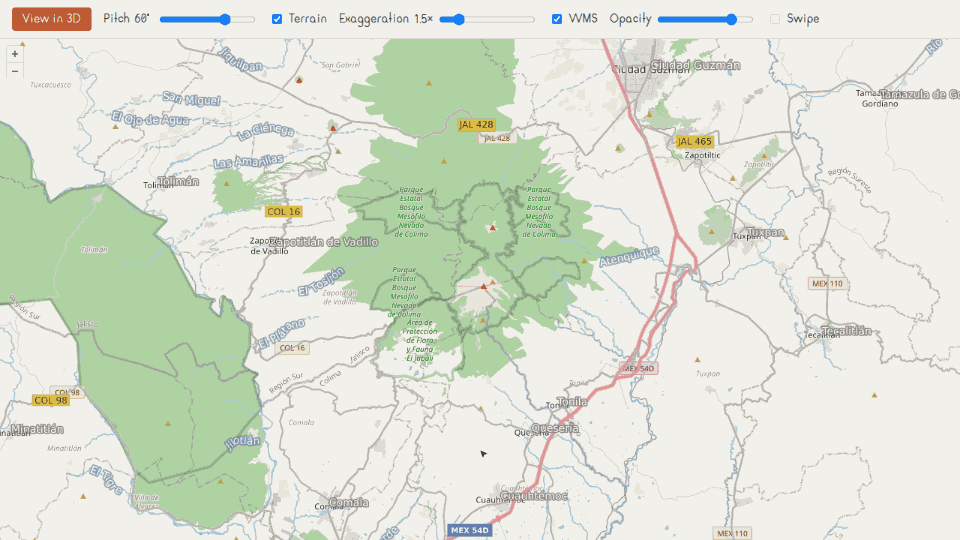The width and height of the screenshot is (960, 540).
Task: Click the El Tigre stream label
Action: point(106,480)
